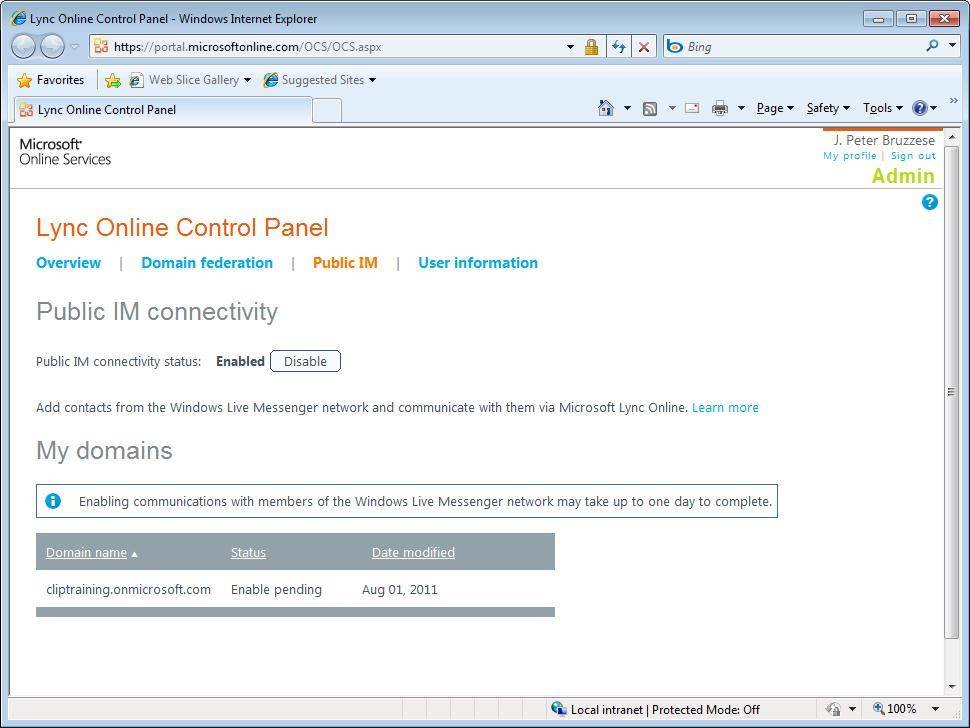Screen dimensions: 970x728
Task: Open the Page menu
Action: [x=775, y=108]
